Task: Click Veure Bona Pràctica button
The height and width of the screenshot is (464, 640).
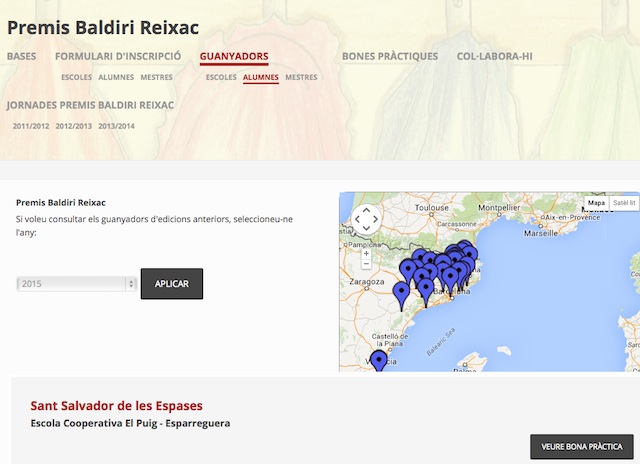Action: (x=581, y=446)
